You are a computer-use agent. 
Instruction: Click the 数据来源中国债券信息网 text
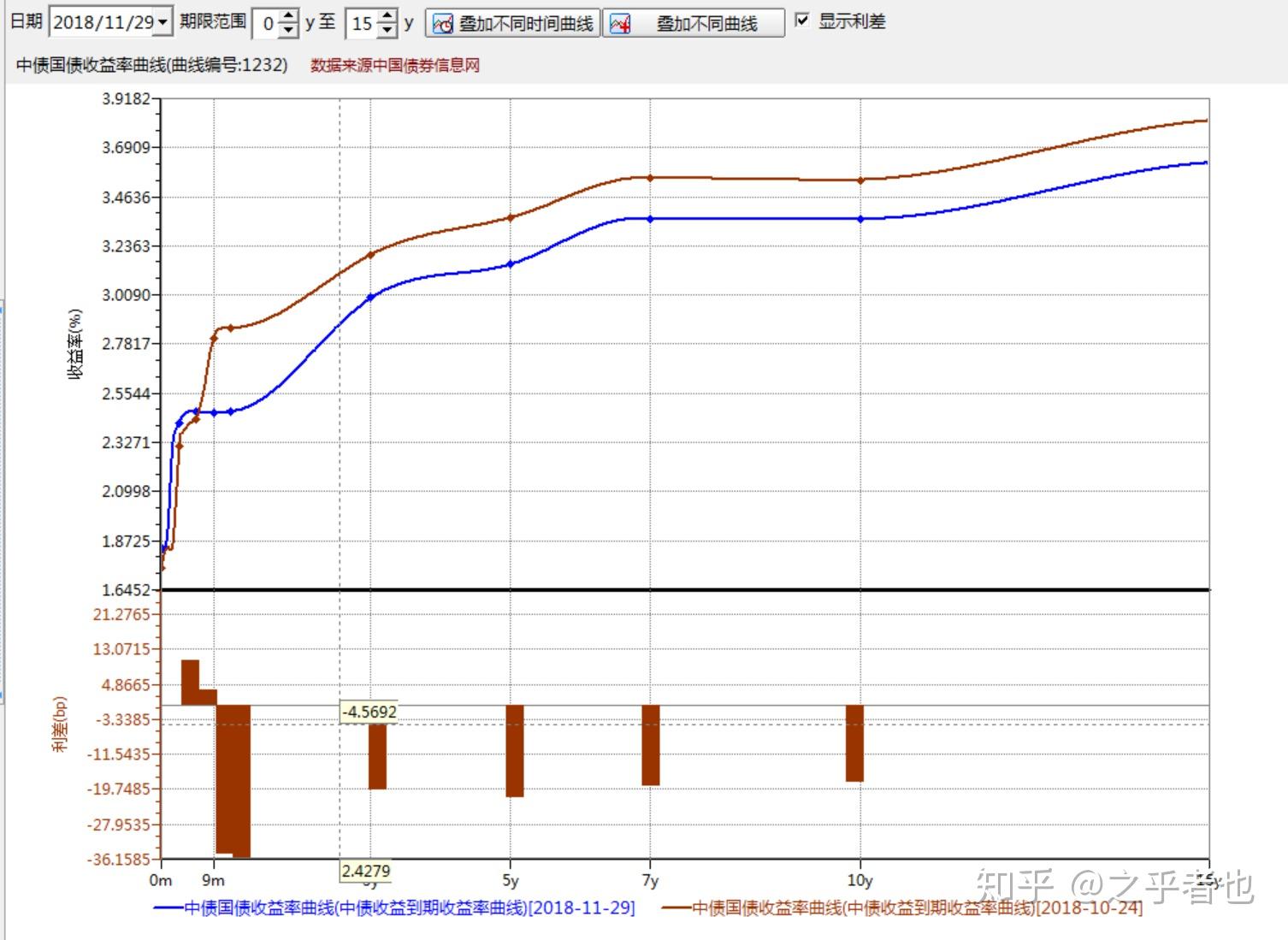click(x=395, y=65)
